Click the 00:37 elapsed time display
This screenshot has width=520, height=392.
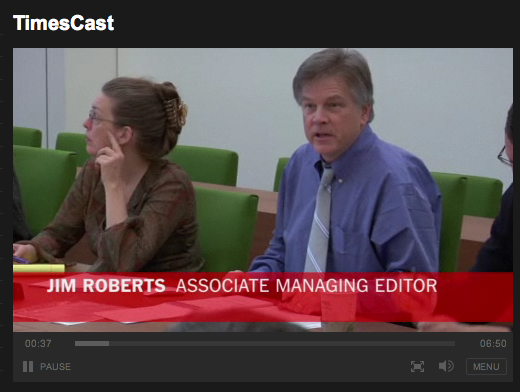(x=38, y=343)
